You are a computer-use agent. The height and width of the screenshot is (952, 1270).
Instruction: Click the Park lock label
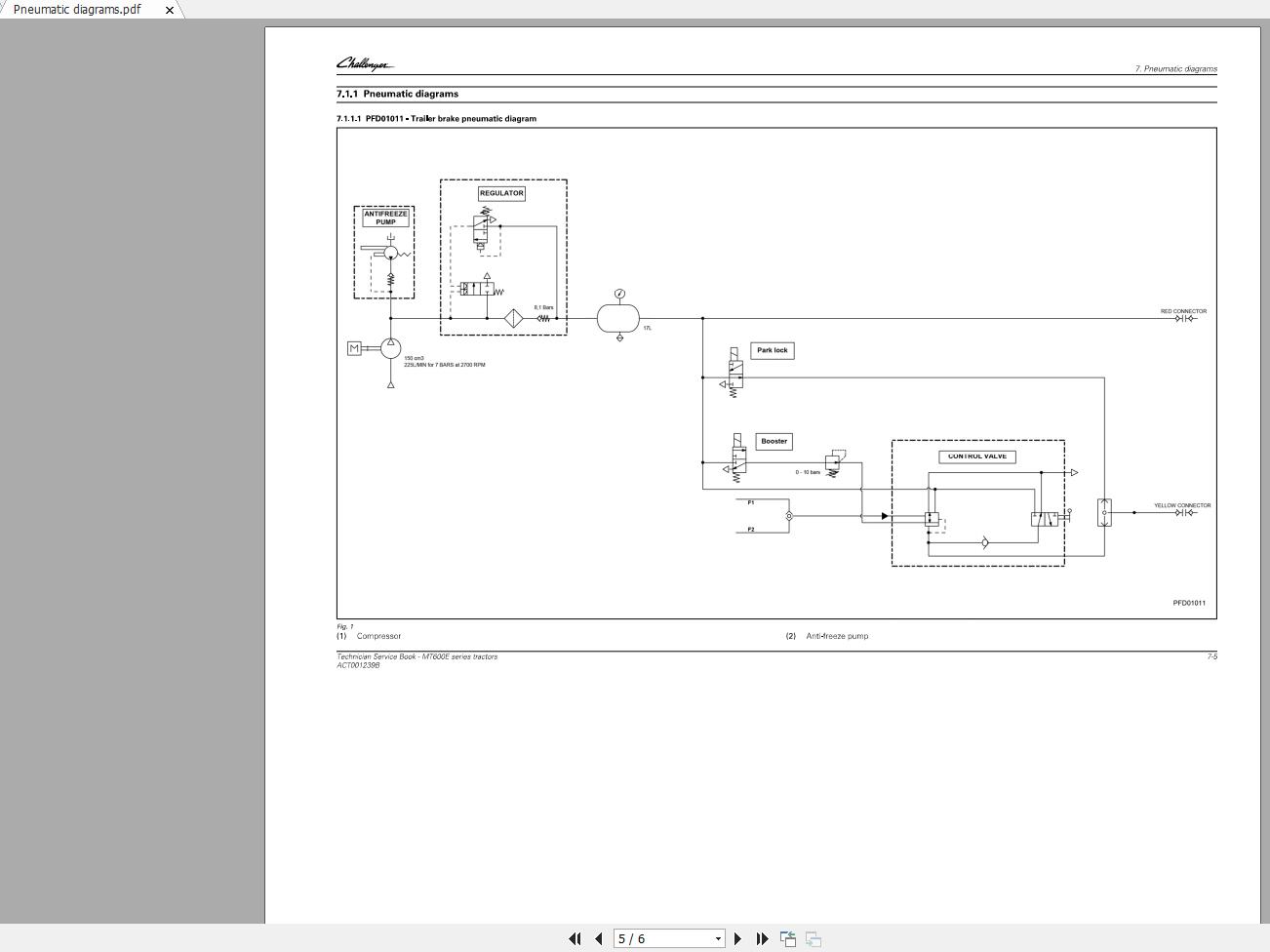(773, 350)
